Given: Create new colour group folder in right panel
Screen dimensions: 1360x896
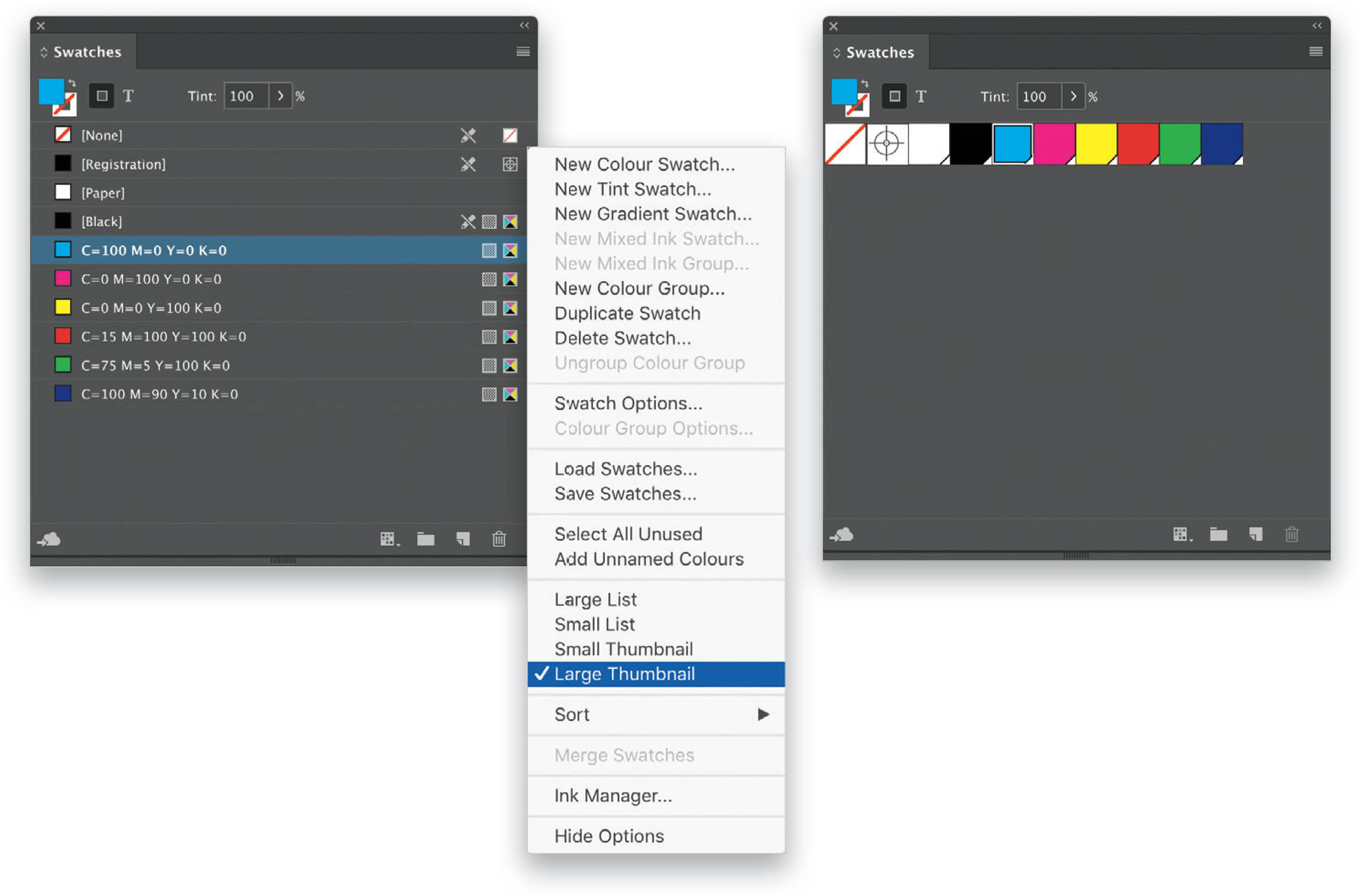Looking at the screenshot, I should (x=1218, y=535).
